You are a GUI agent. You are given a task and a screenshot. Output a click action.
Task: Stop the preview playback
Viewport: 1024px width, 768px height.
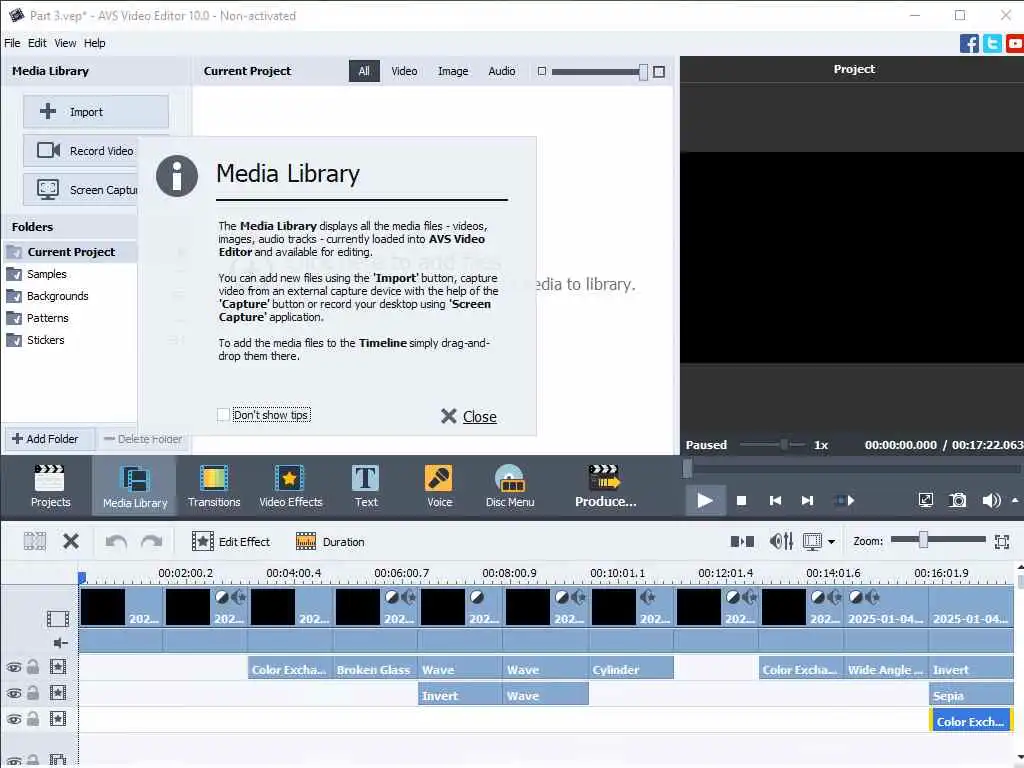coord(741,501)
